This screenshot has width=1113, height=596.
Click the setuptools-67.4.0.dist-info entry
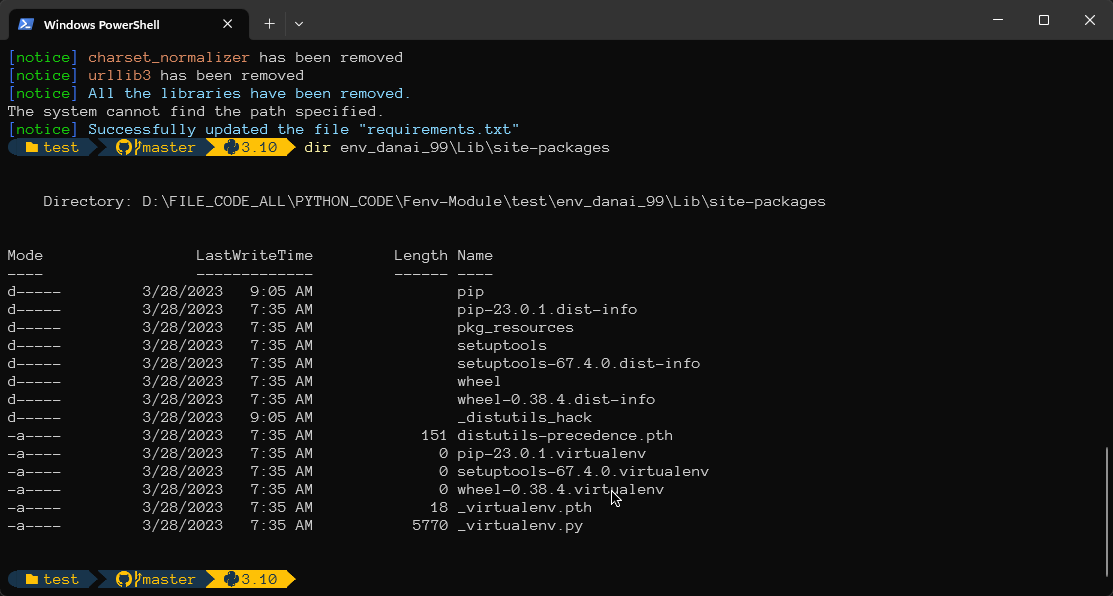(578, 363)
